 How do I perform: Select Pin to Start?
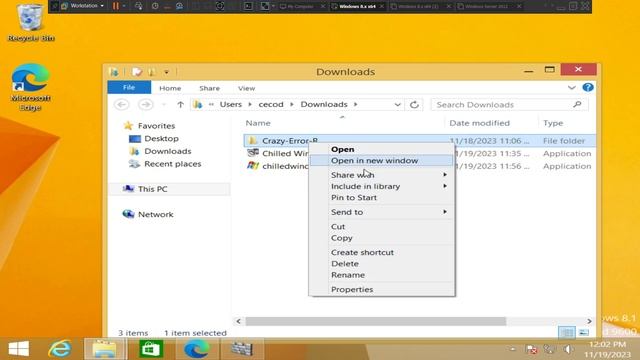[382, 198]
